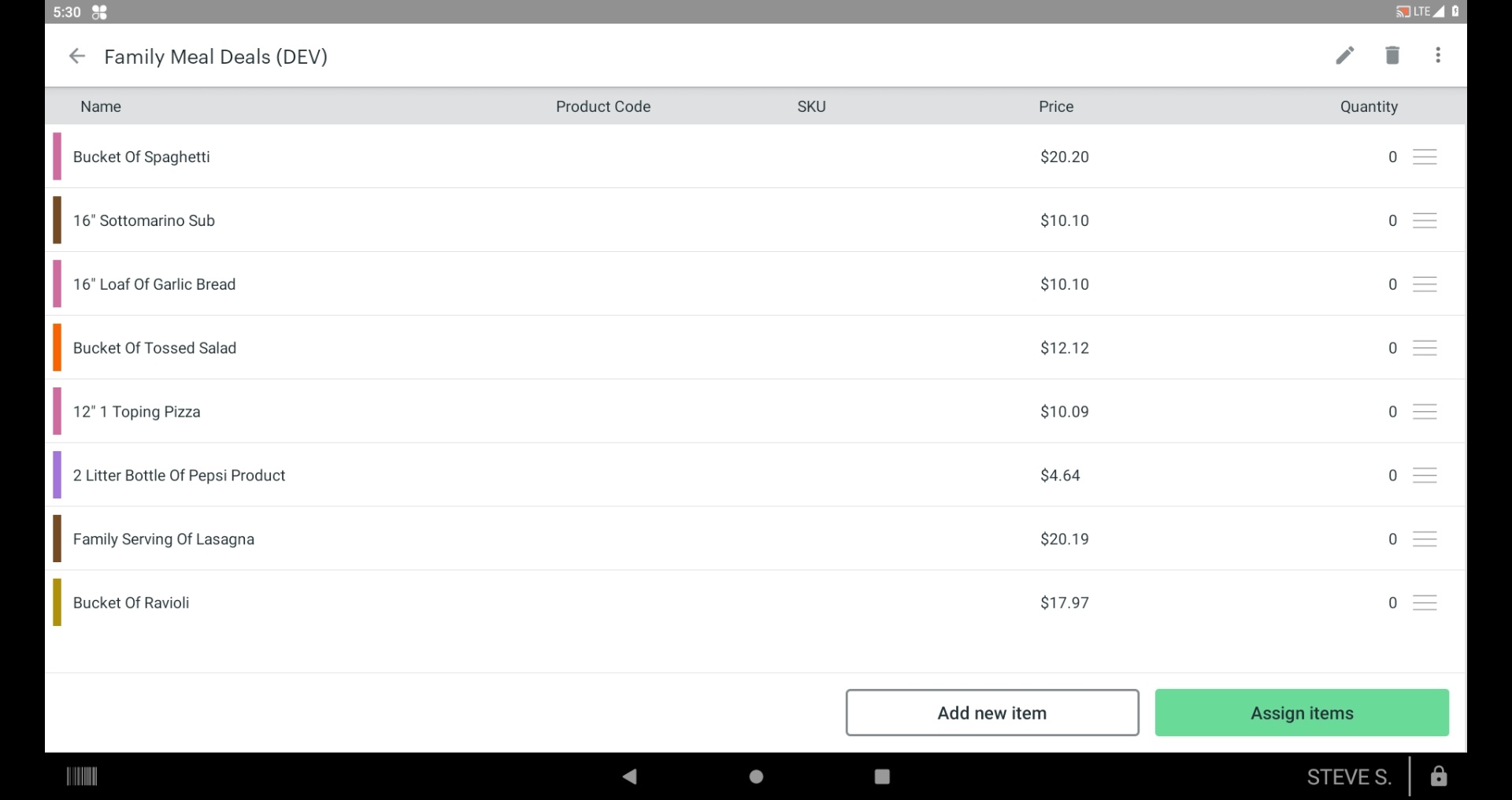The width and height of the screenshot is (1512, 800).
Task: Tap the Android recent apps square
Action: [882, 776]
